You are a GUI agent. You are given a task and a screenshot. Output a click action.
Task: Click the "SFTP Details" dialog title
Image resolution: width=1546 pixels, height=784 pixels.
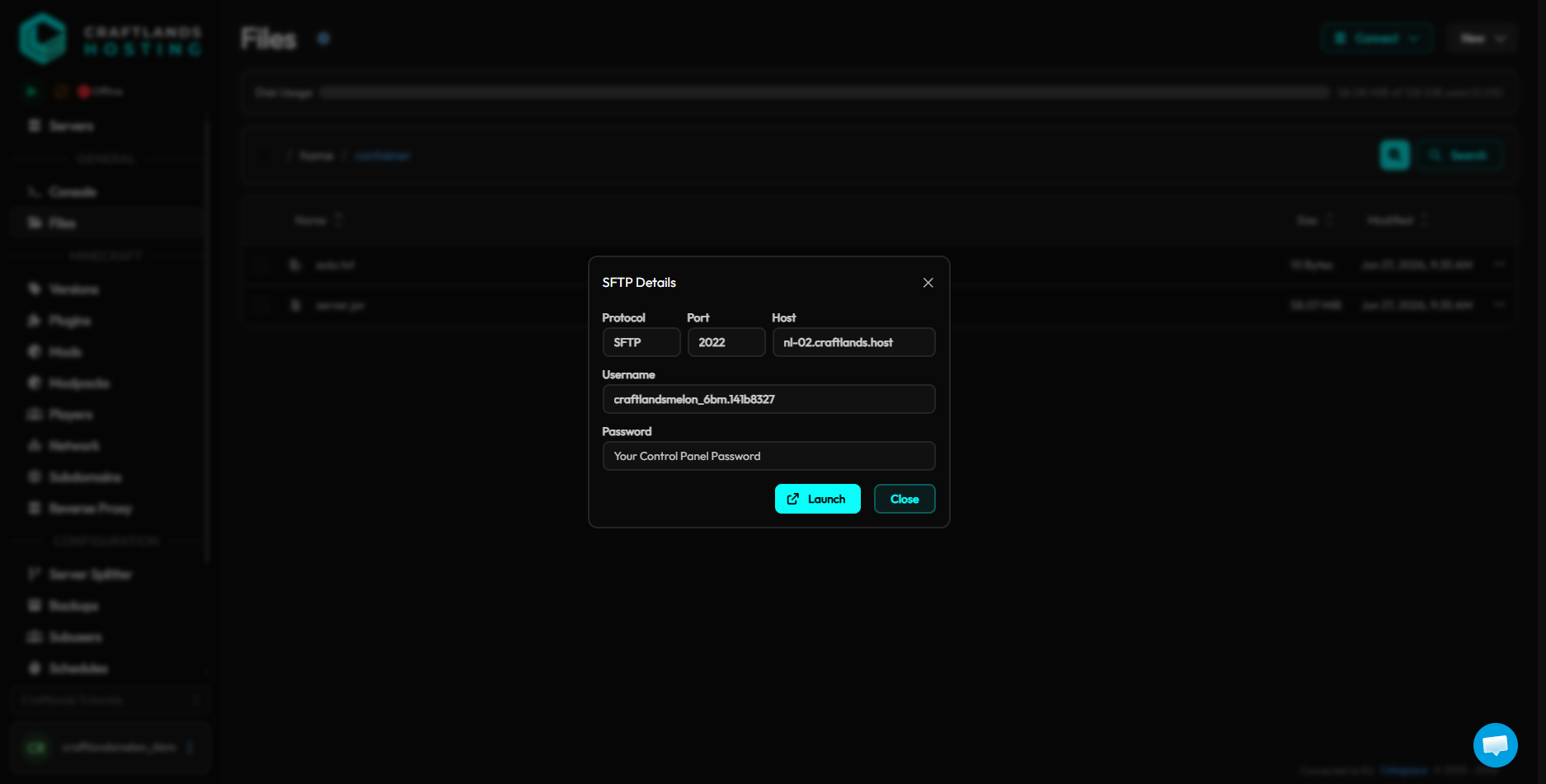(x=639, y=283)
